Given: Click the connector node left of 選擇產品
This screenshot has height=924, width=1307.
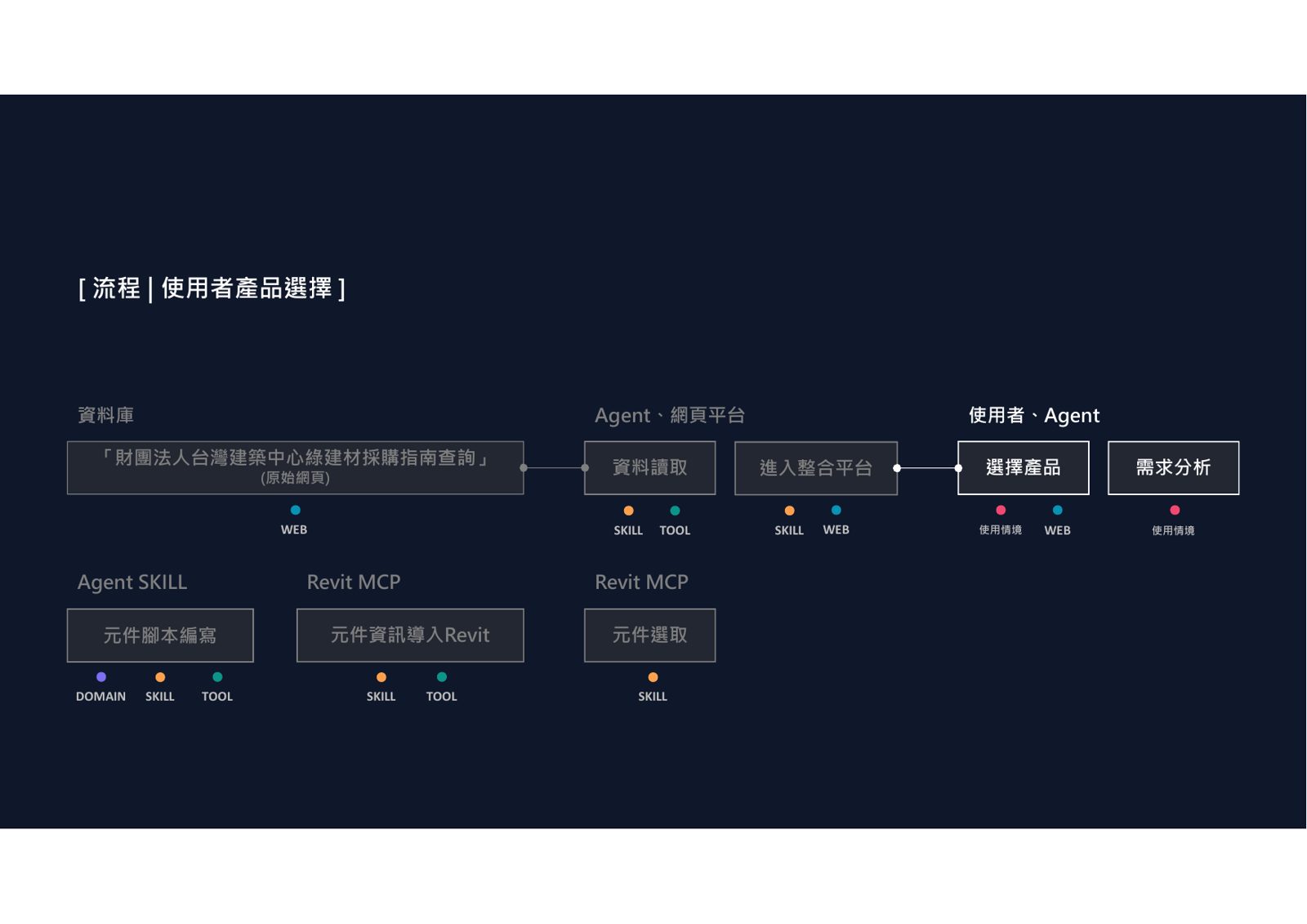Looking at the screenshot, I should (x=958, y=468).
